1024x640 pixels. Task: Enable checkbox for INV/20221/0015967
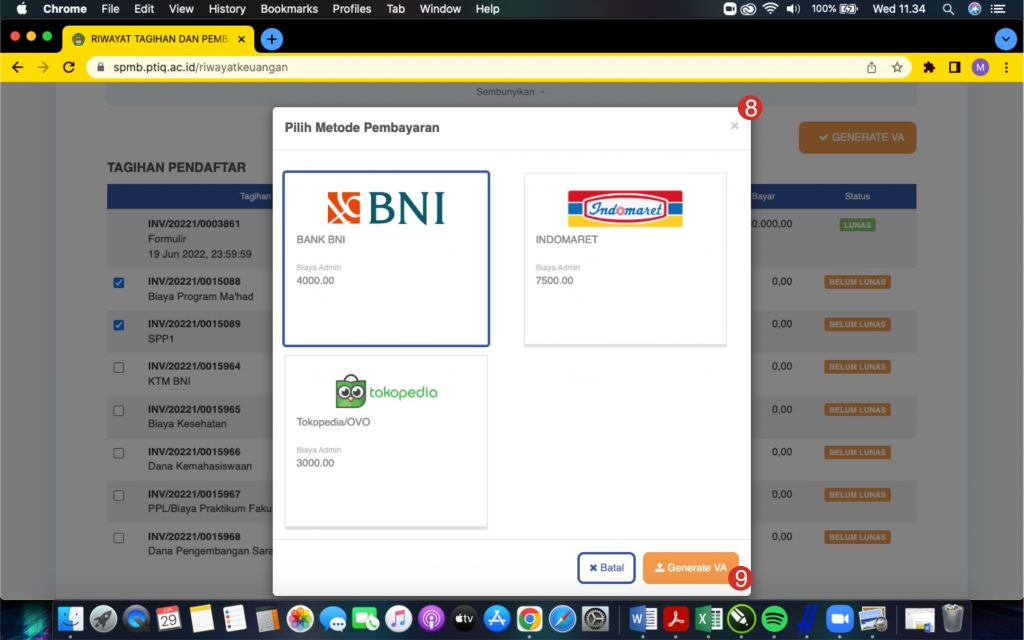click(119, 496)
